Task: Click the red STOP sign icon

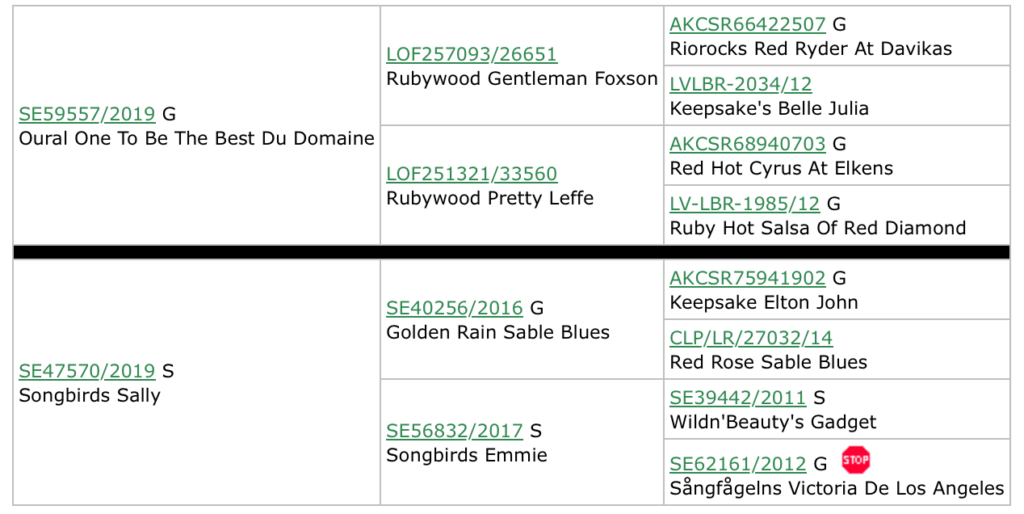Action: 856,460
